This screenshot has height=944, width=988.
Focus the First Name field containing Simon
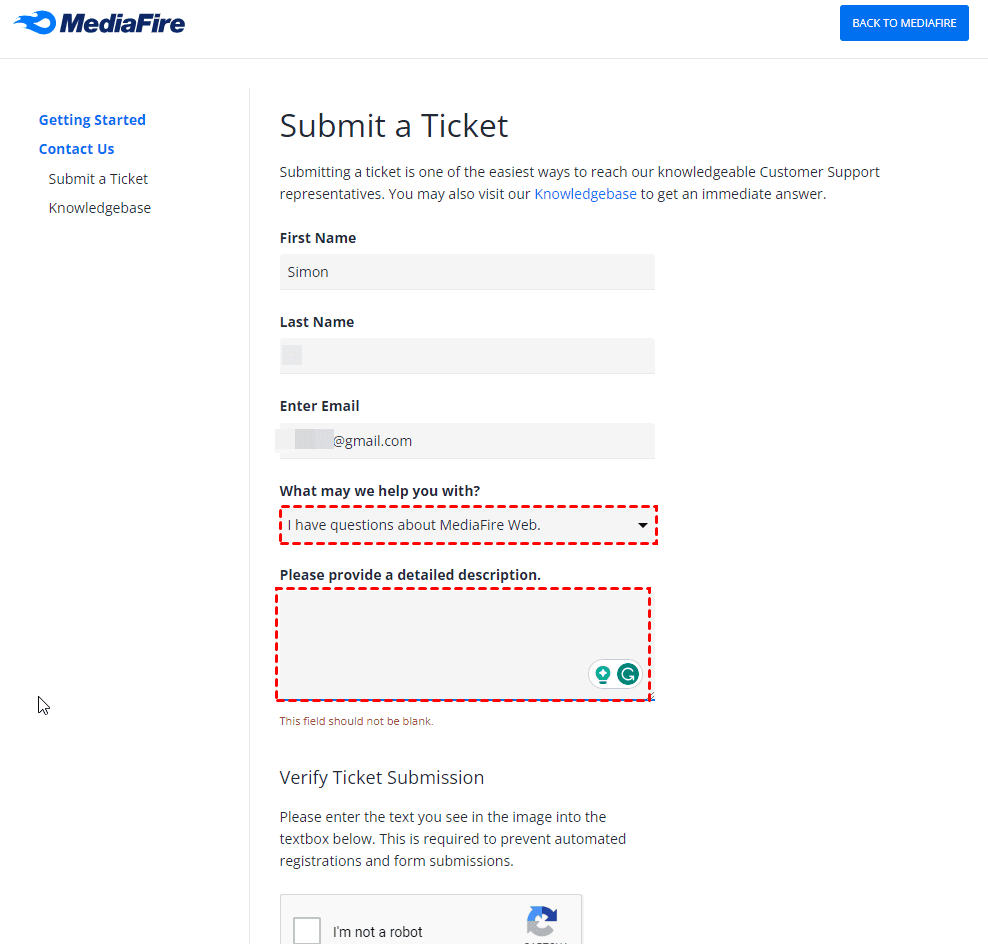pyautogui.click(x=467, y=272)
